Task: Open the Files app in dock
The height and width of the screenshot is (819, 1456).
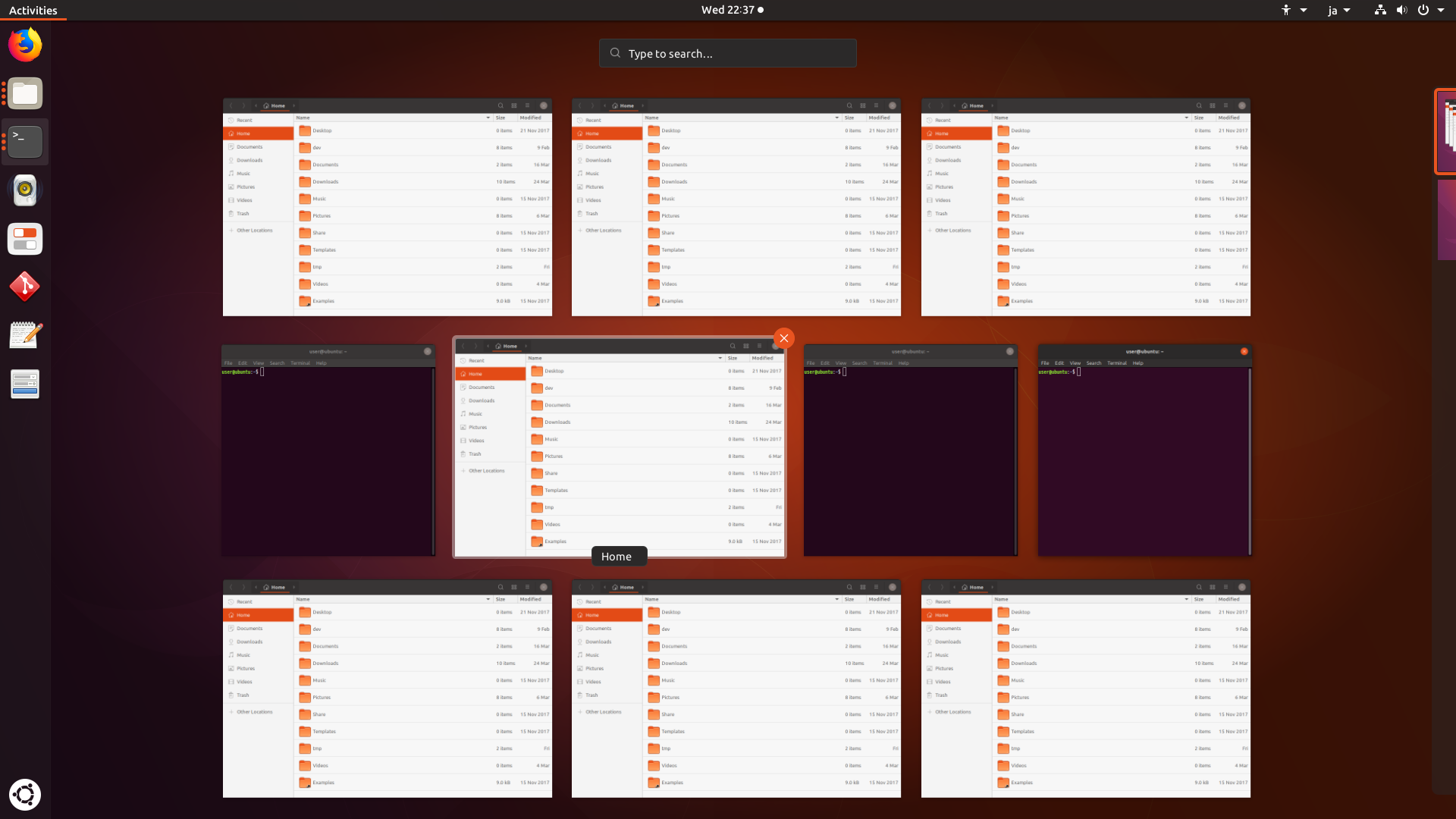Action: click(25, 93)
